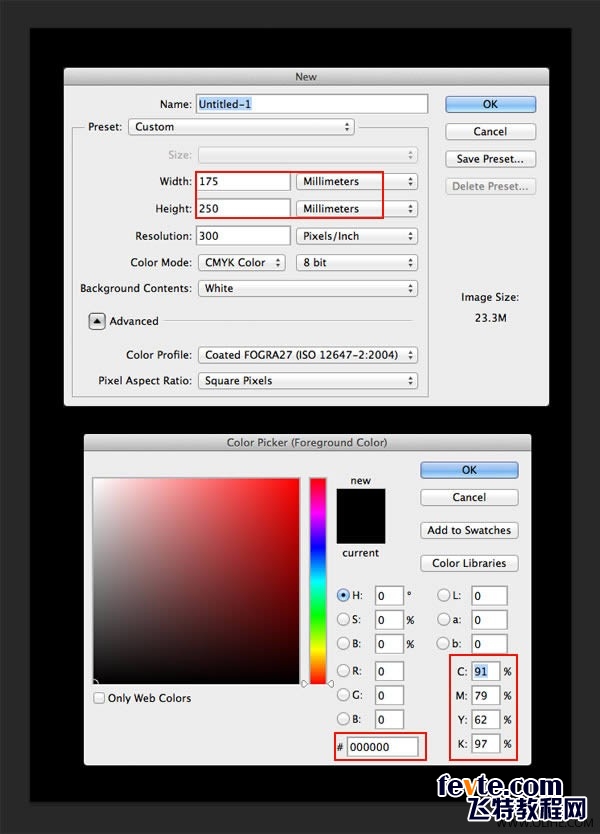This screenshot has height=834, width=600.
Task: Click the Resolution field showing 300
Action: [244, 236]
